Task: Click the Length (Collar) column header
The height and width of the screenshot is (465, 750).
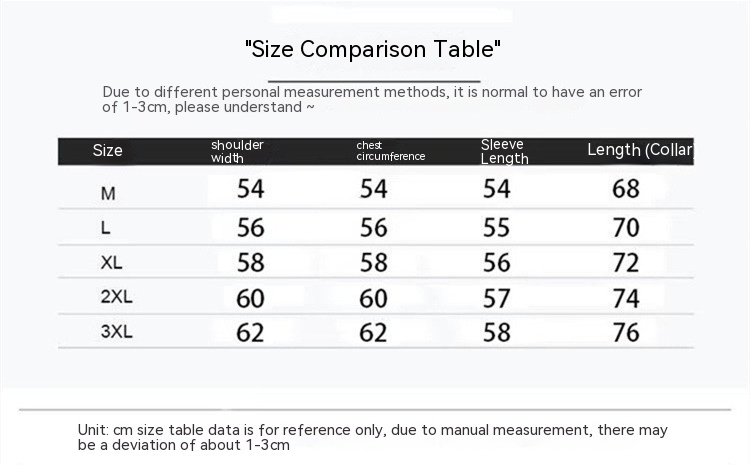Action: click(639, 150)
